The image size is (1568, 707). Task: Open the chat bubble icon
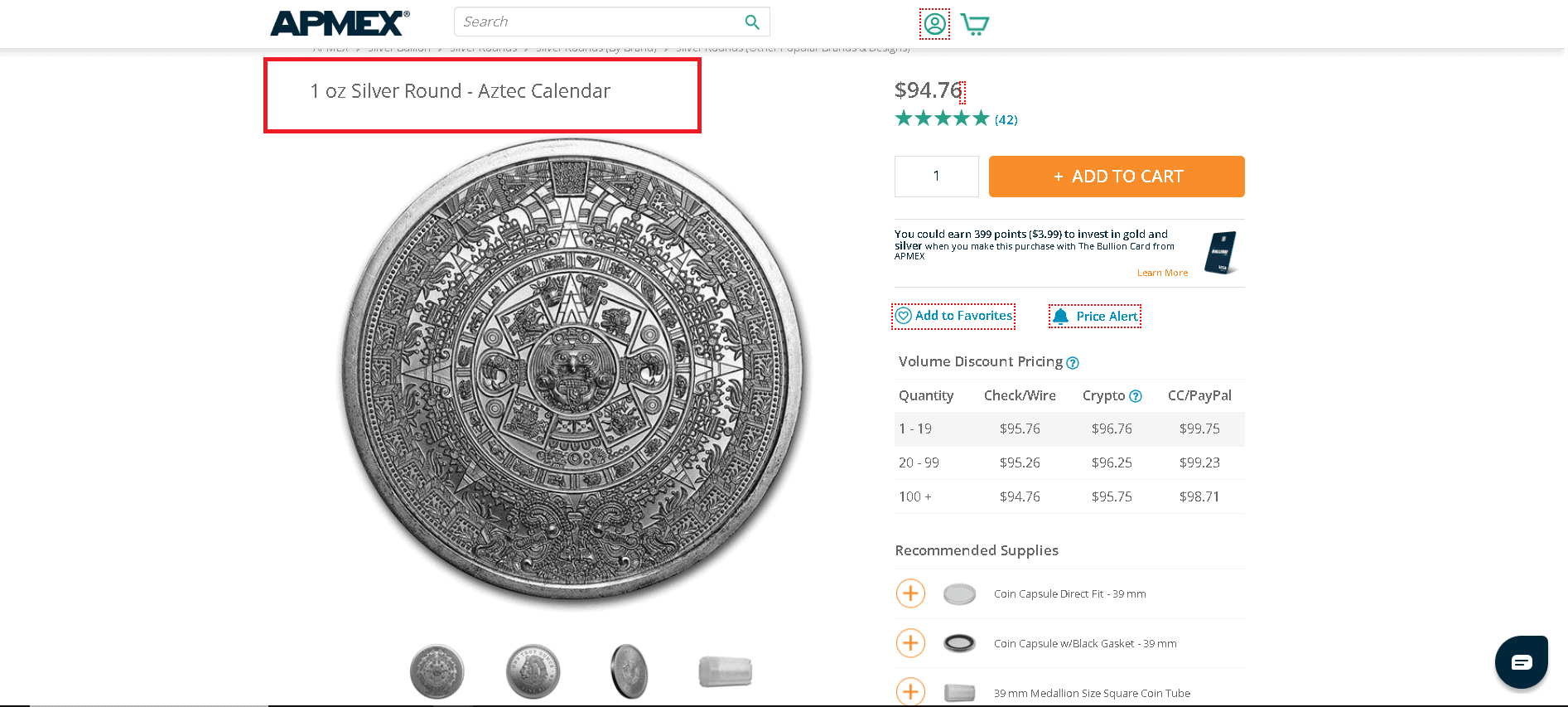1521,661
